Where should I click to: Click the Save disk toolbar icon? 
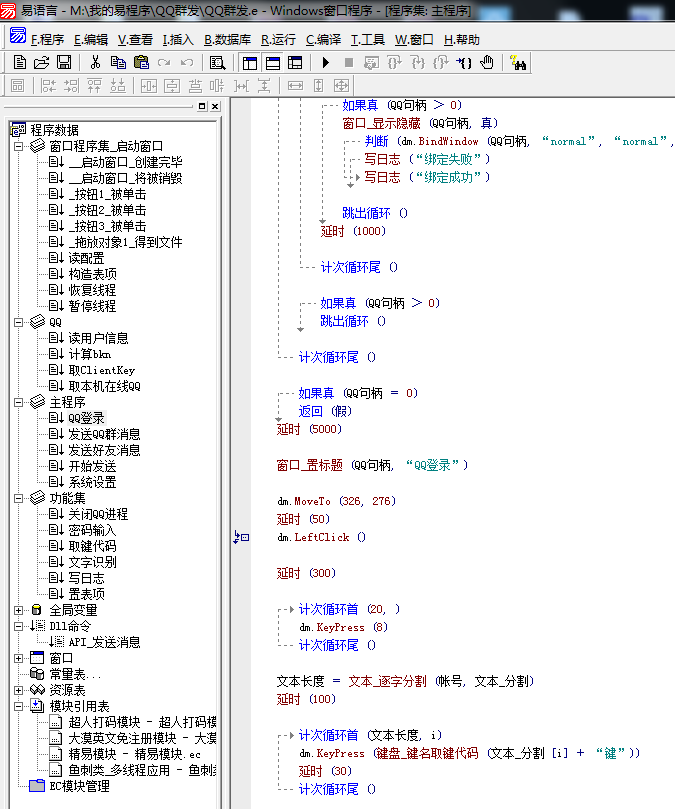(63, 62)
